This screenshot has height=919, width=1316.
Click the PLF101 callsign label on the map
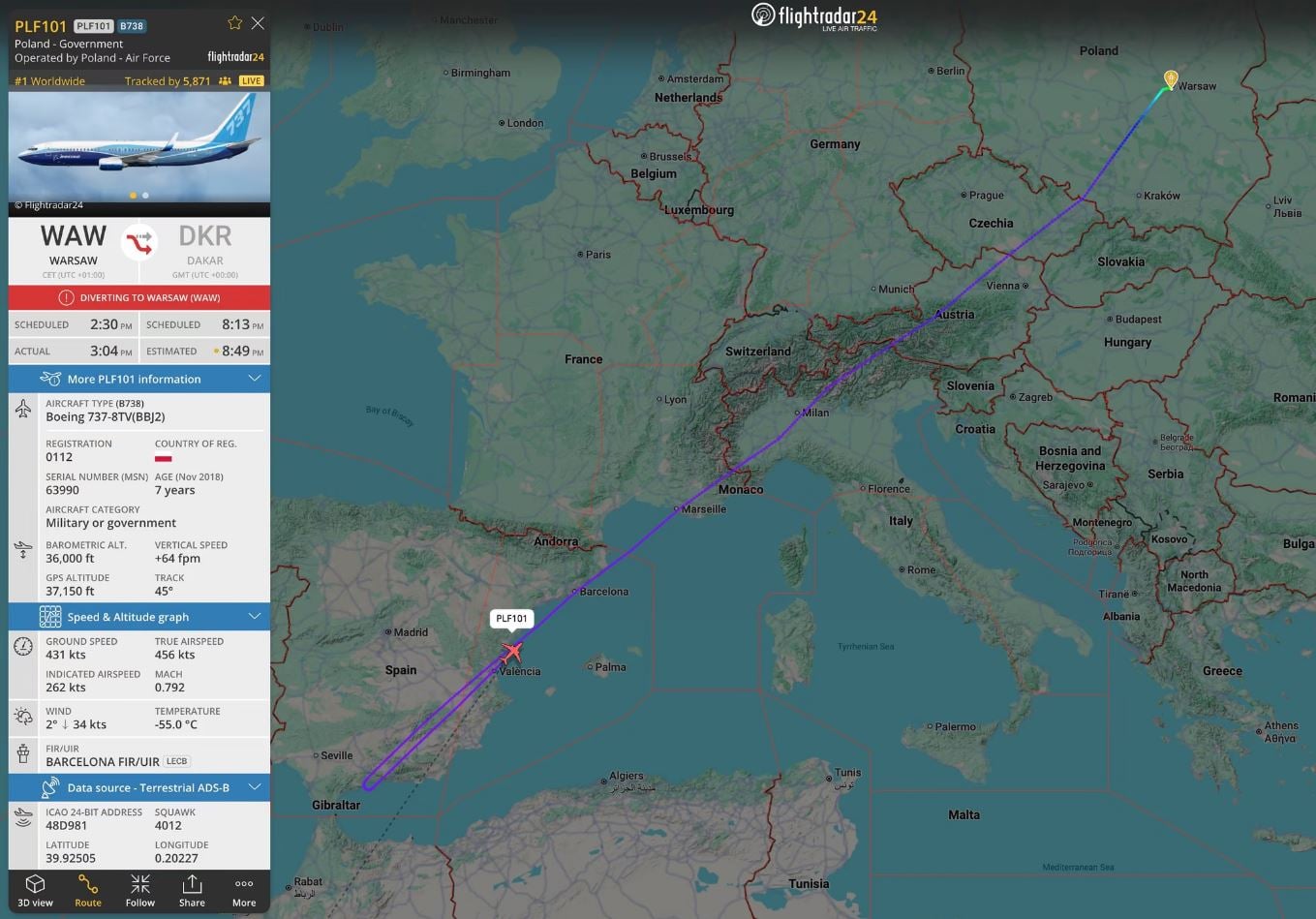(x=511, y=619)
